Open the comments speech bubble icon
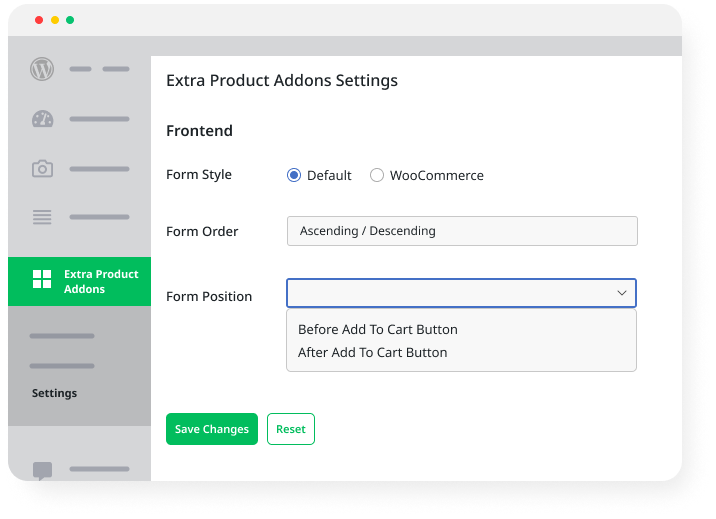The width and height of the screenshot is (716, 519). coord(42,470)
